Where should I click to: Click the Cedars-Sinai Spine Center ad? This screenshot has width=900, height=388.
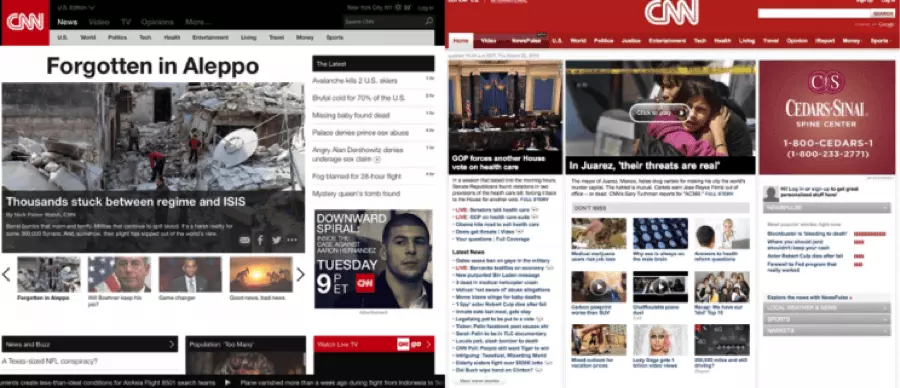coord(827,117)
